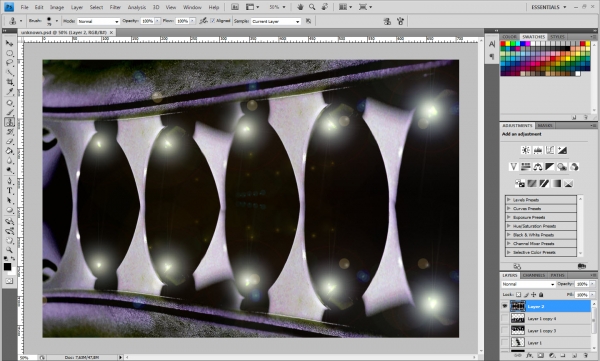Expand Levels Presets
Viewport: 600px width, 361px height.
(x=509, y=200)
